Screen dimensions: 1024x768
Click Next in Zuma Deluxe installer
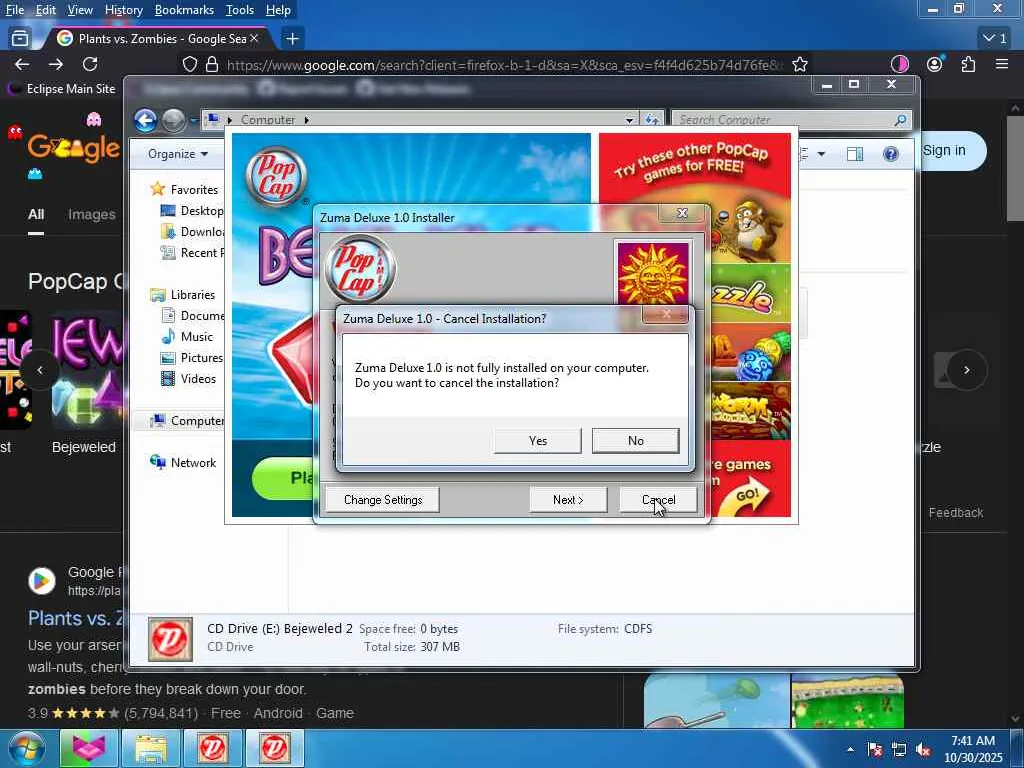568,500
